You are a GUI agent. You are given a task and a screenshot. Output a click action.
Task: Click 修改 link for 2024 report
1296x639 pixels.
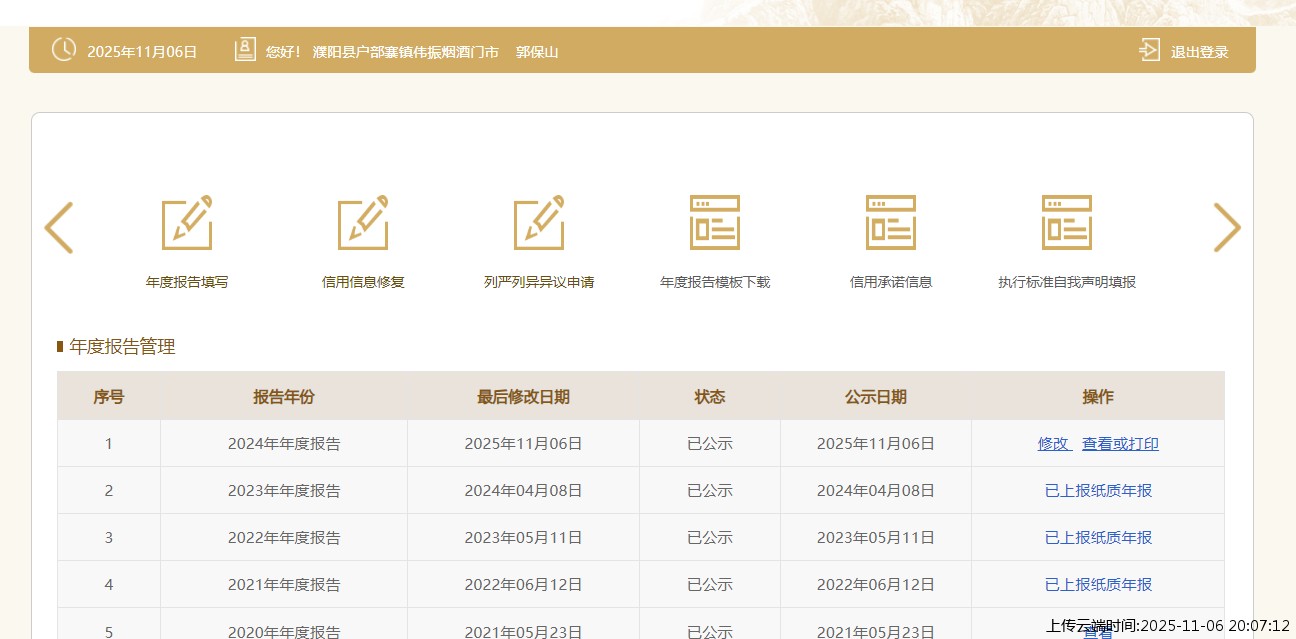click(1053, 444)
